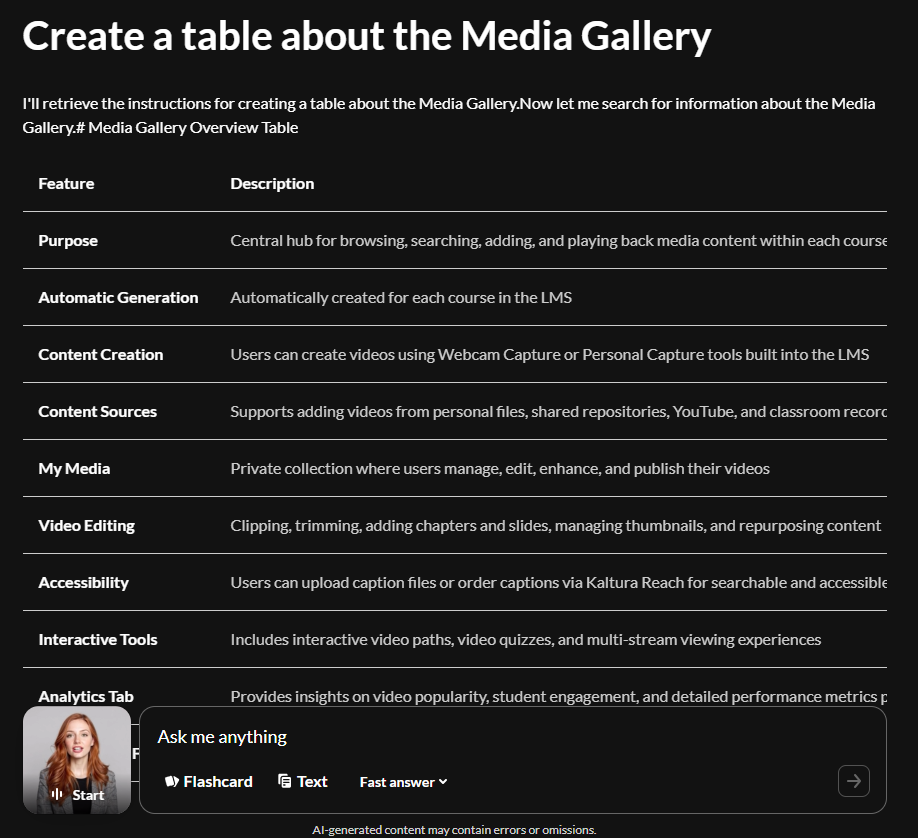Open the Fast answer mode dropdown
Screen dimensions: 918x838
click(x=403, y=782)
